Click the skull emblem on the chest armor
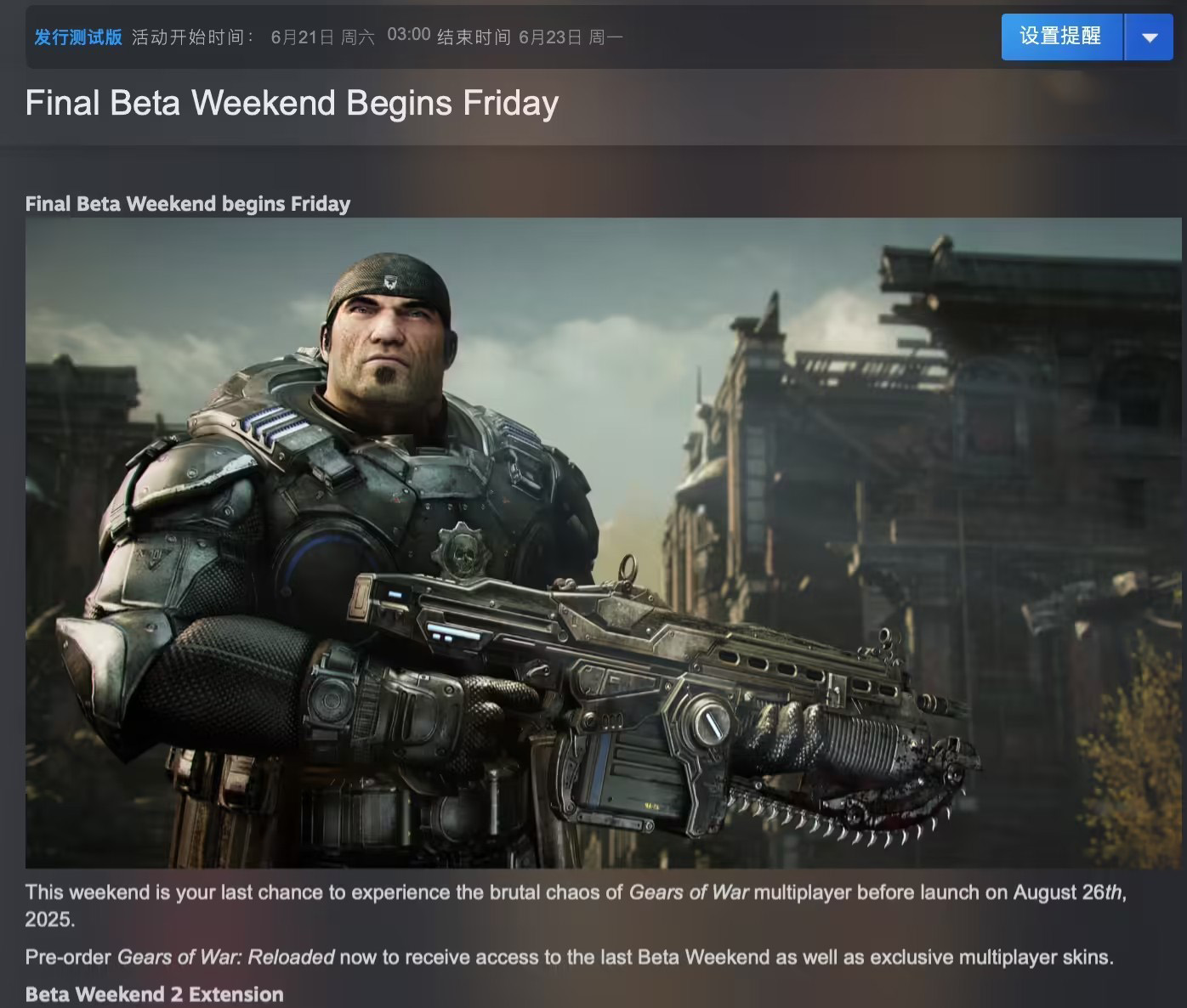 [x=462, y=551]
